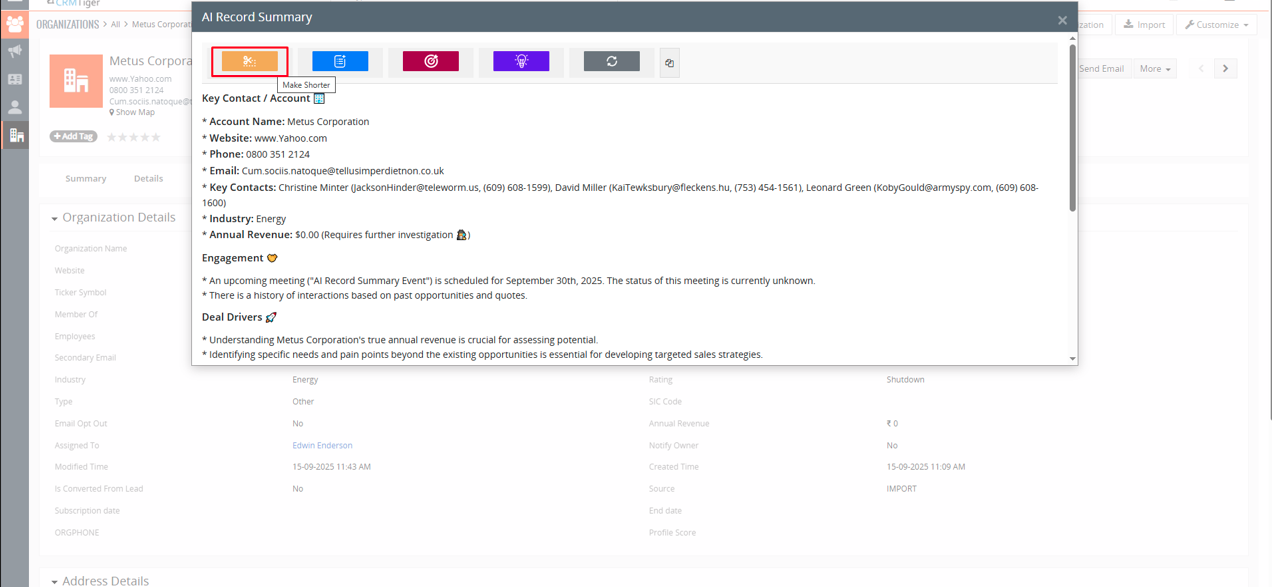This screenshot has height=587, width=1272.
Task: Click the Send Email button
Action: click(x=1101, y=68)
